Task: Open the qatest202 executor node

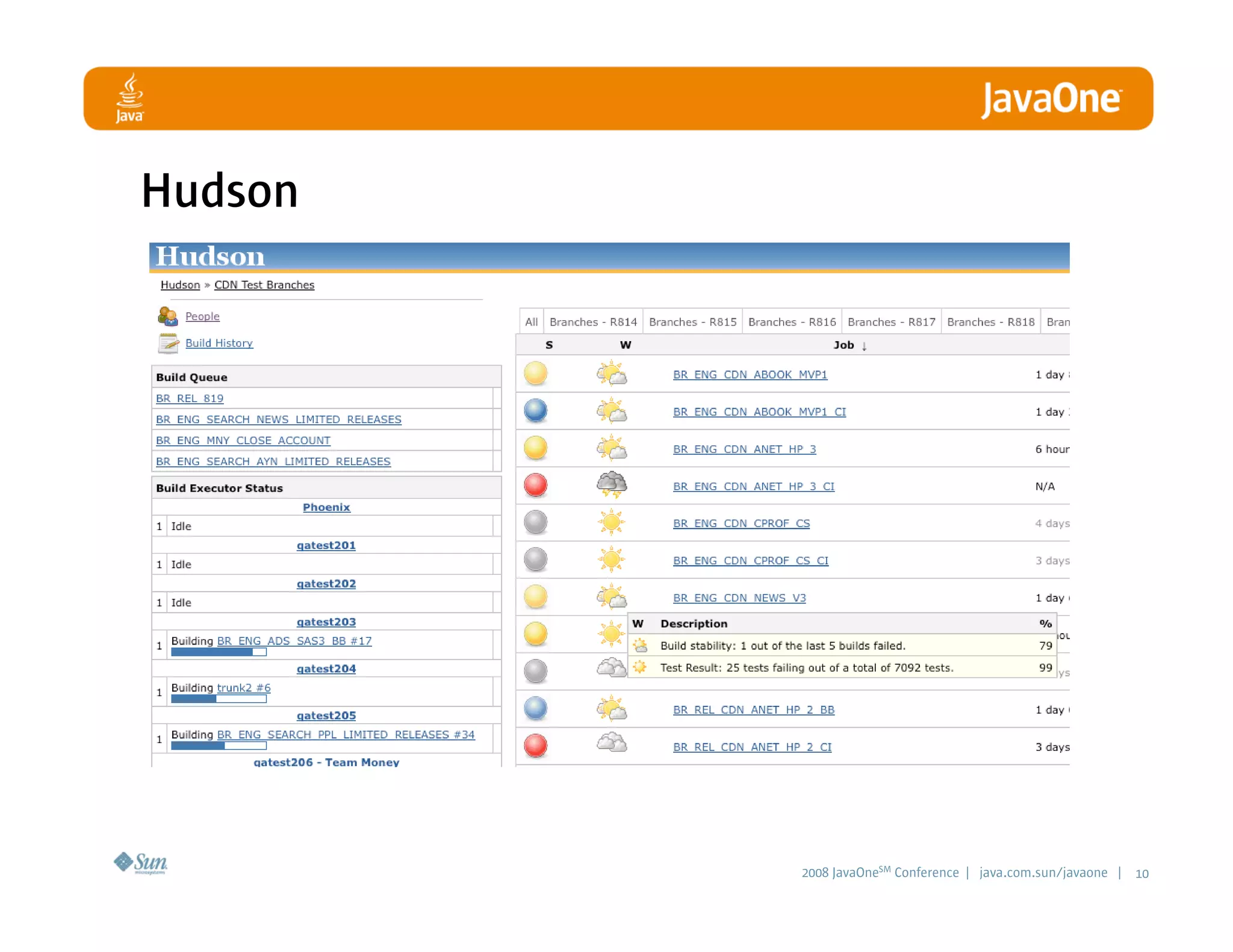Action: coord(326,584)
